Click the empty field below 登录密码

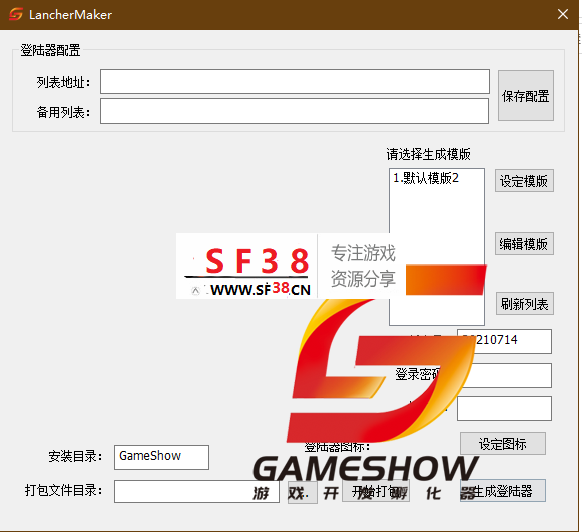click(x=504, y=408)
